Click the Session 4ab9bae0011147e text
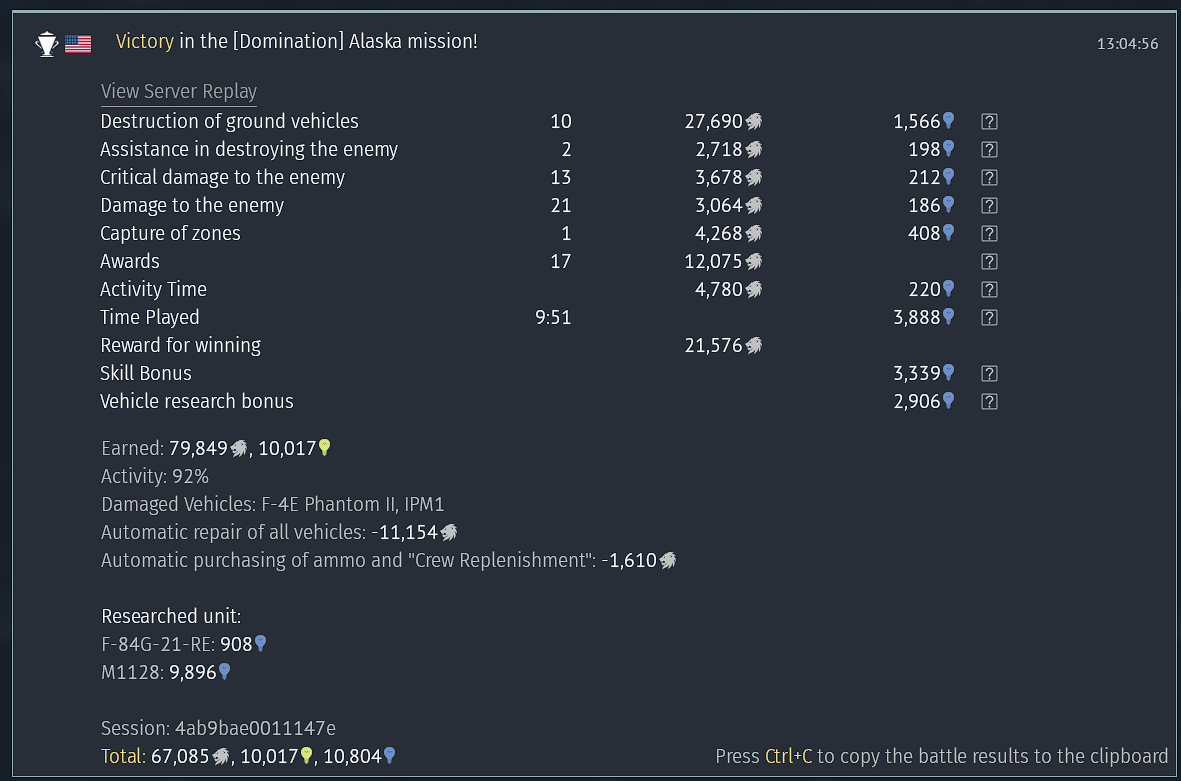Screen dimensions: 1181x781 (x=218, y=728)
